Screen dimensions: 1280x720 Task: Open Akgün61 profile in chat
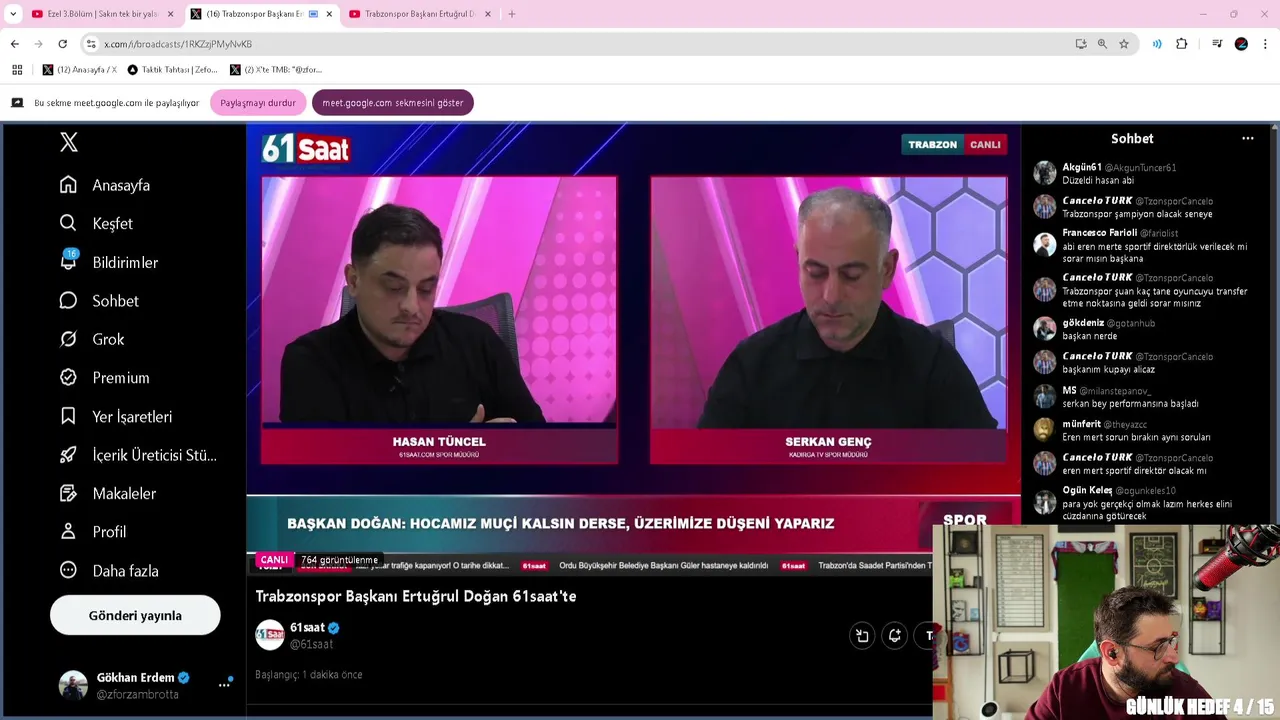tap(1081, 168)
